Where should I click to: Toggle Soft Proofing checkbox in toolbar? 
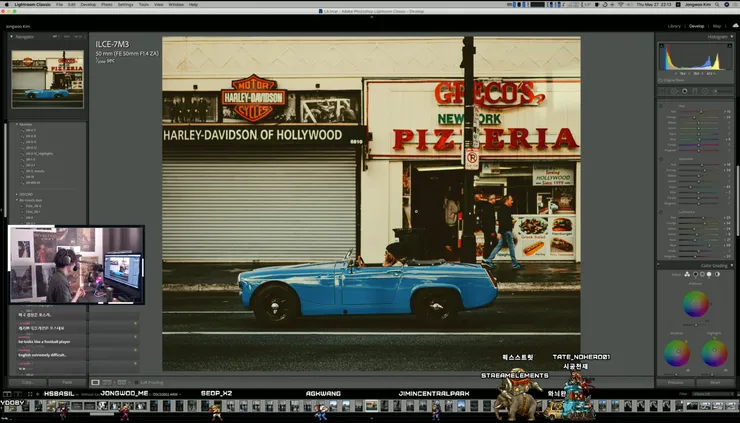(x=137, y=382)
